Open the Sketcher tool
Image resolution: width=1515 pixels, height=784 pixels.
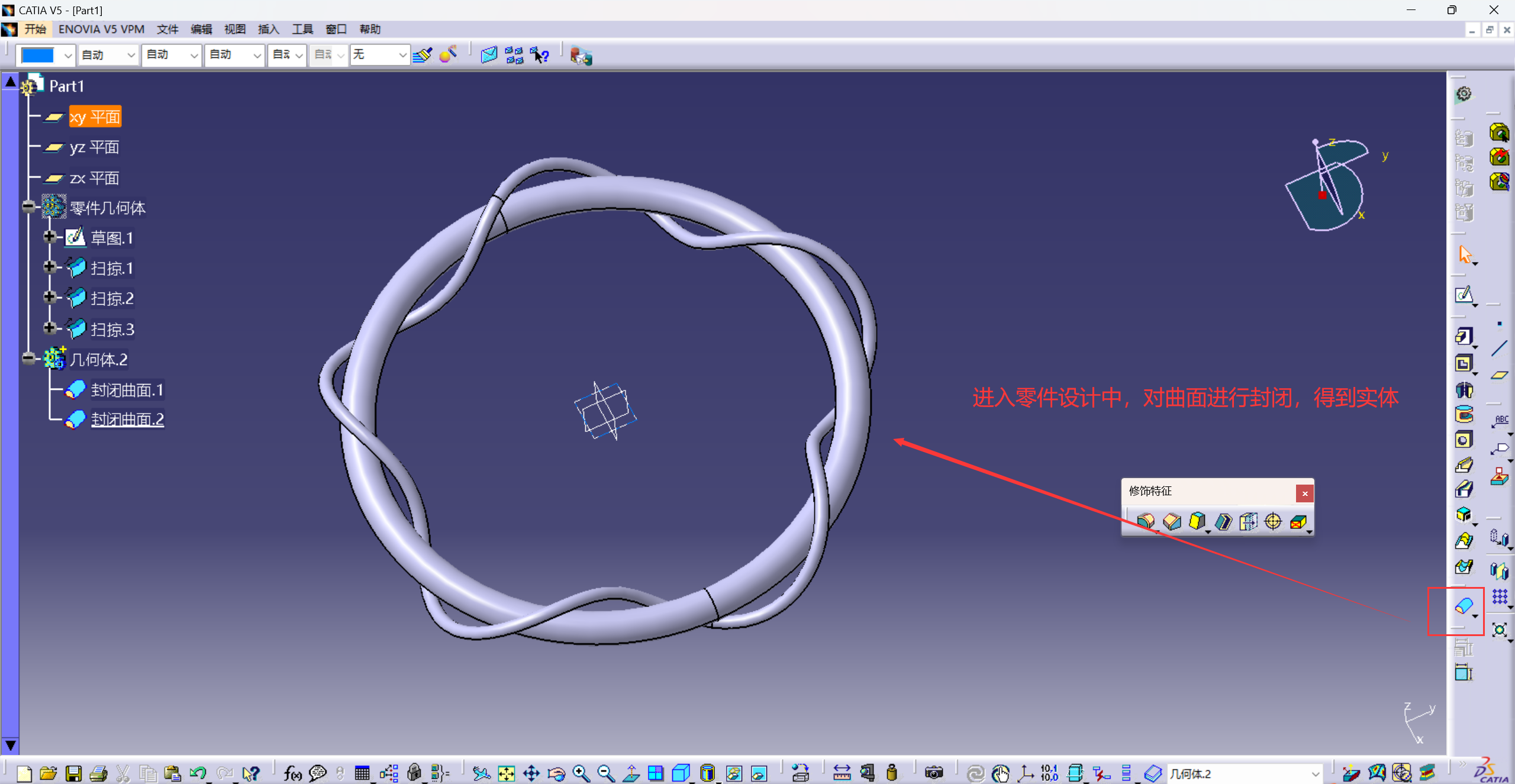(x=1464, y=294)
